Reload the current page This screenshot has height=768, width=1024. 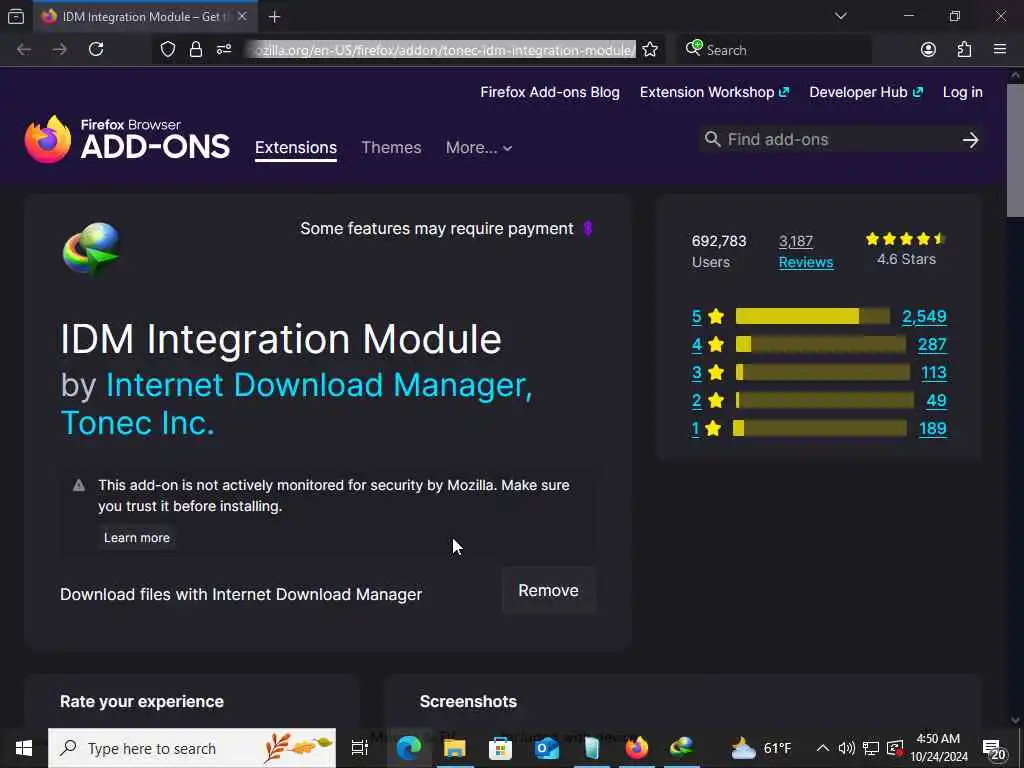coord(96,50)
